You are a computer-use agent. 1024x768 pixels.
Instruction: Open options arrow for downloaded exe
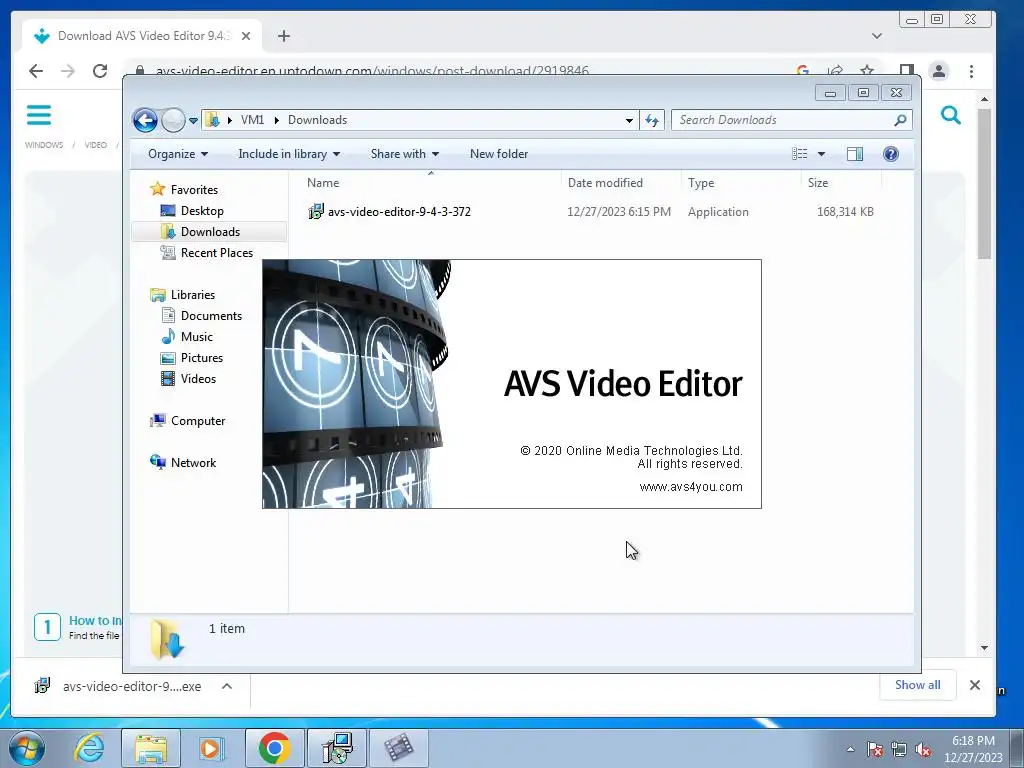[x=227, y=686]
